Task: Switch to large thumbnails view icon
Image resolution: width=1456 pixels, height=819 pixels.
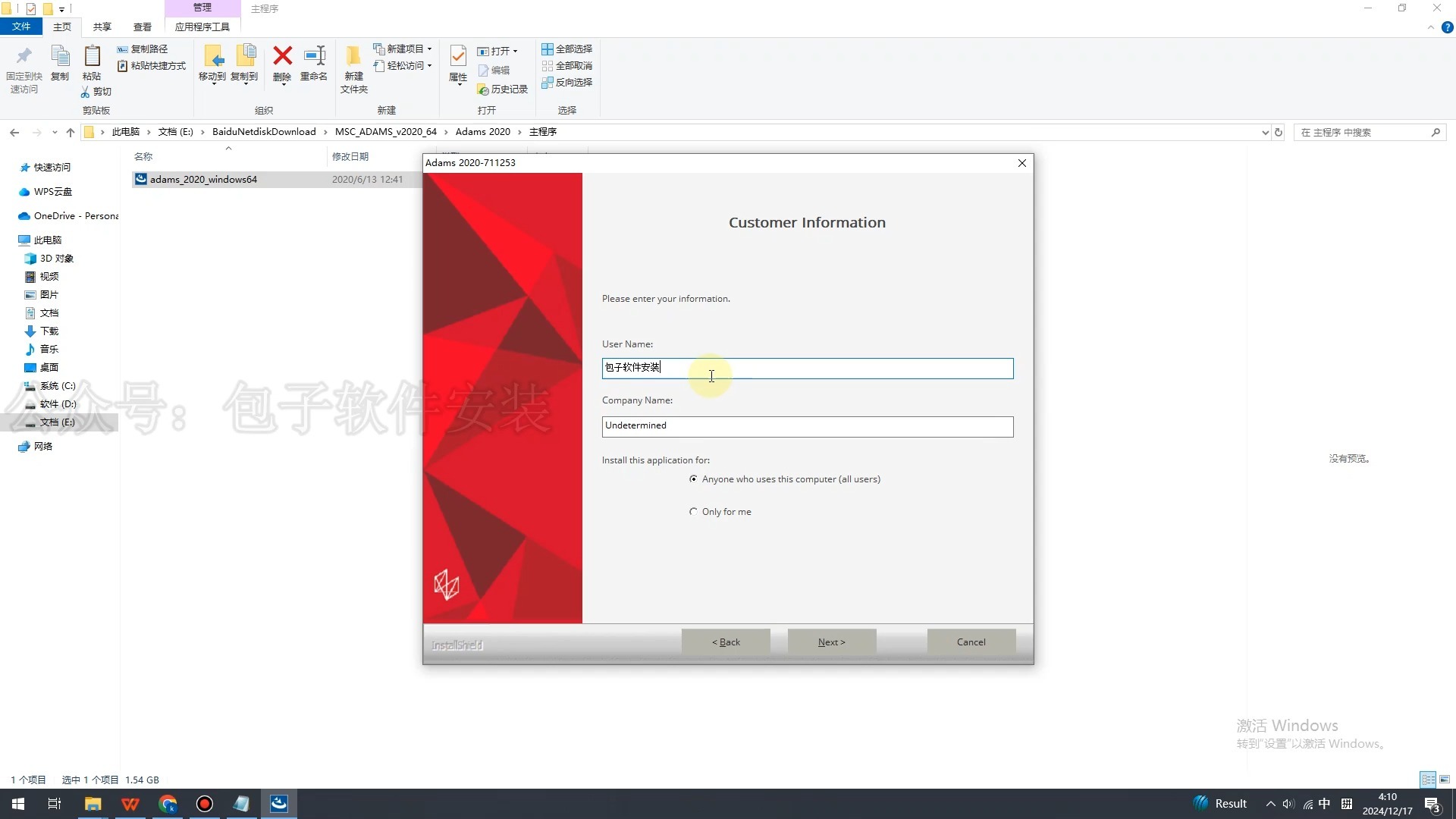Action: (x=1445, y=780)
